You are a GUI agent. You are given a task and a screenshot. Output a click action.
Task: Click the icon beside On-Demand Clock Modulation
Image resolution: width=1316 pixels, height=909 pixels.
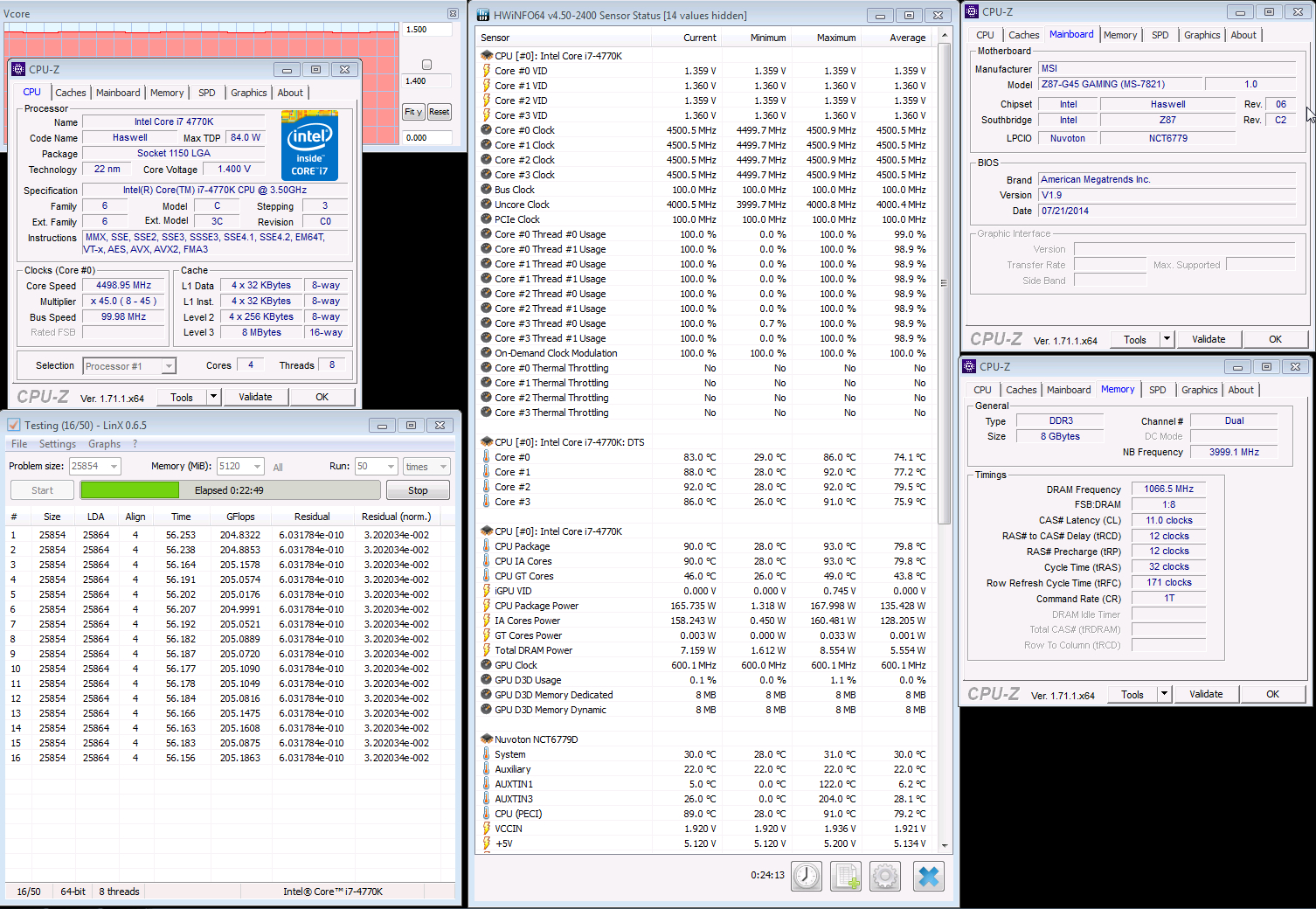(x=487, y=353)
